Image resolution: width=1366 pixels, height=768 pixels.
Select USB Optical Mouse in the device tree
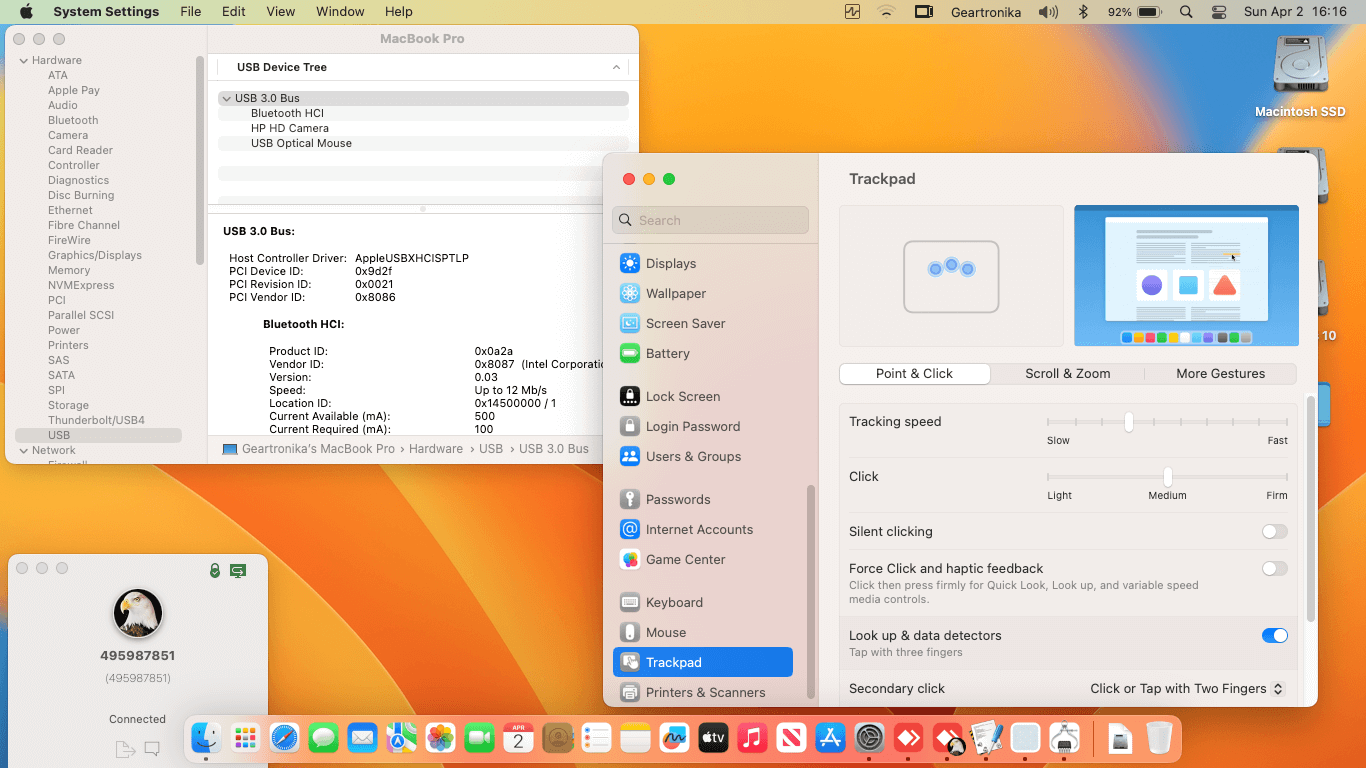[301, 143]
